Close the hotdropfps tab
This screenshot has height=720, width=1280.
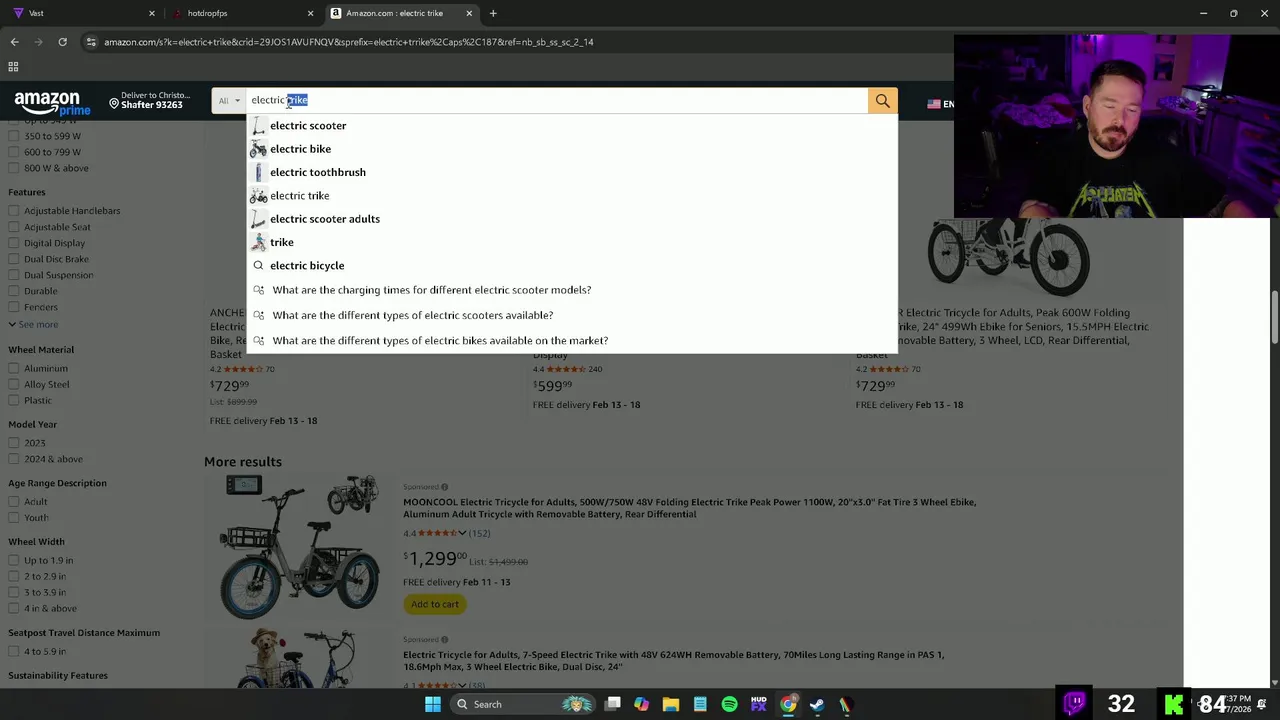coord(310,13)
